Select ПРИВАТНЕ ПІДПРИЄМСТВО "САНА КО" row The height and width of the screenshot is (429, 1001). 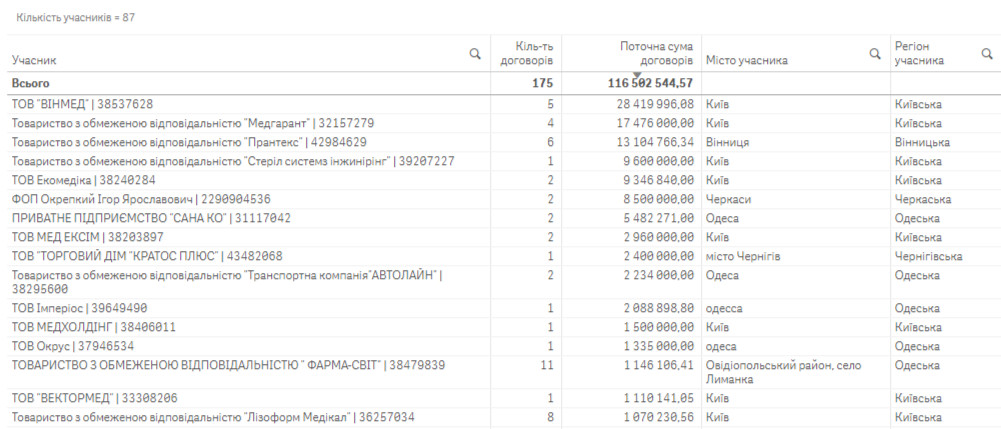[151, 218]
